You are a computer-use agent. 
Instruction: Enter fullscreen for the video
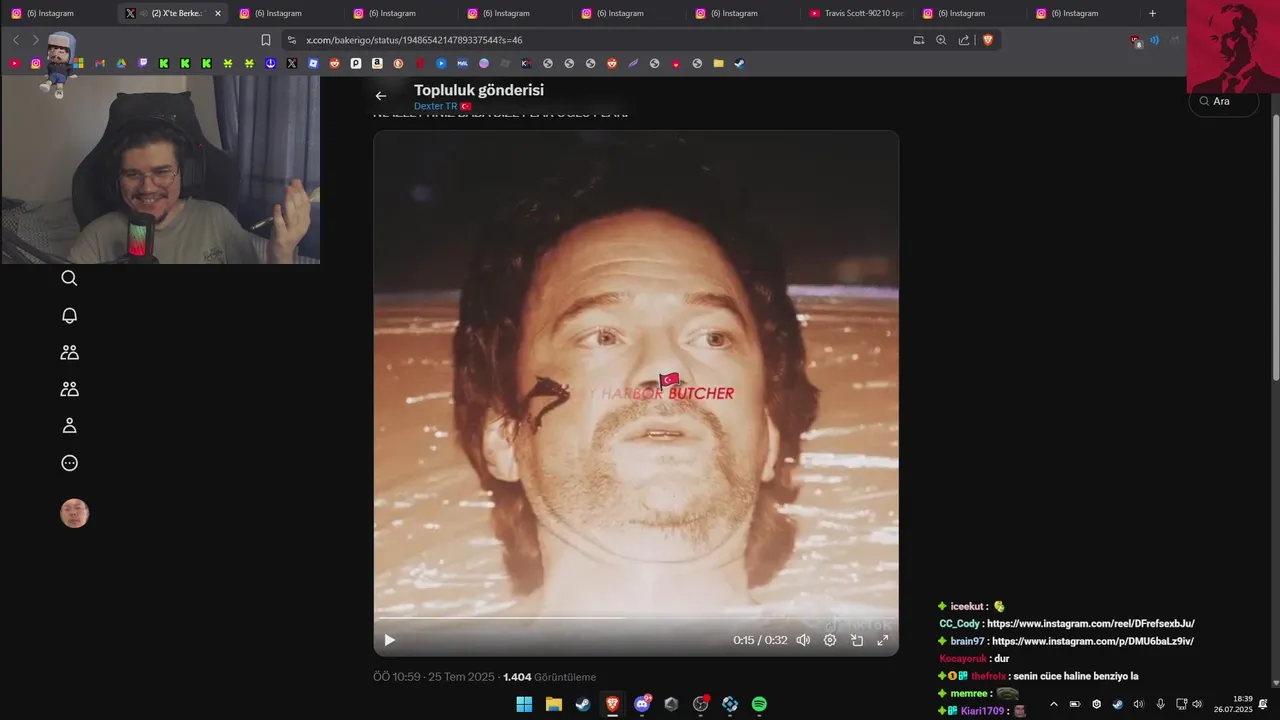[883, 640]
